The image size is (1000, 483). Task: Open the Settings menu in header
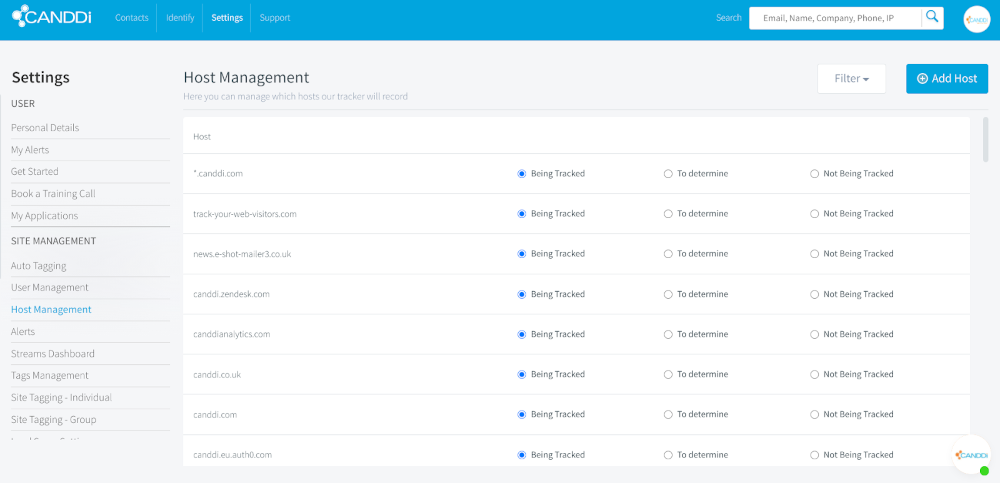(227, 18)
